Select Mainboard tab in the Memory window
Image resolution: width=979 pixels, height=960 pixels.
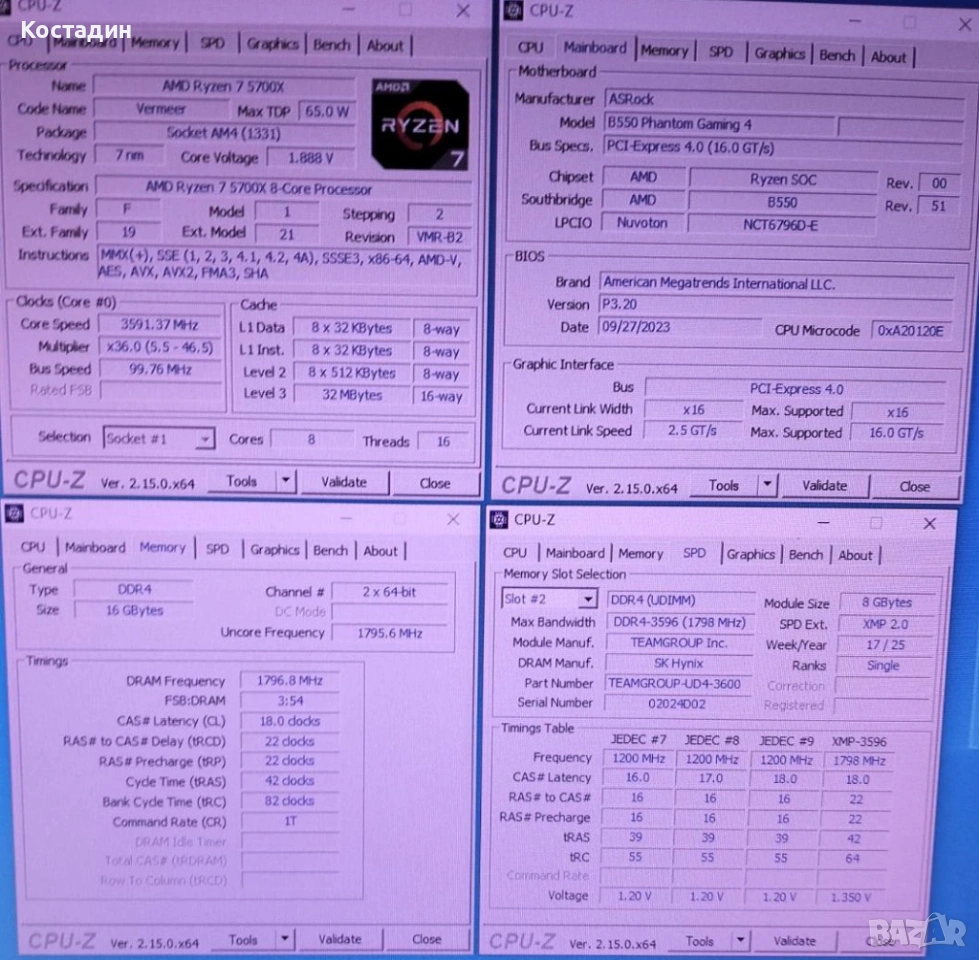pyautogui.click(x=95, y=547)
